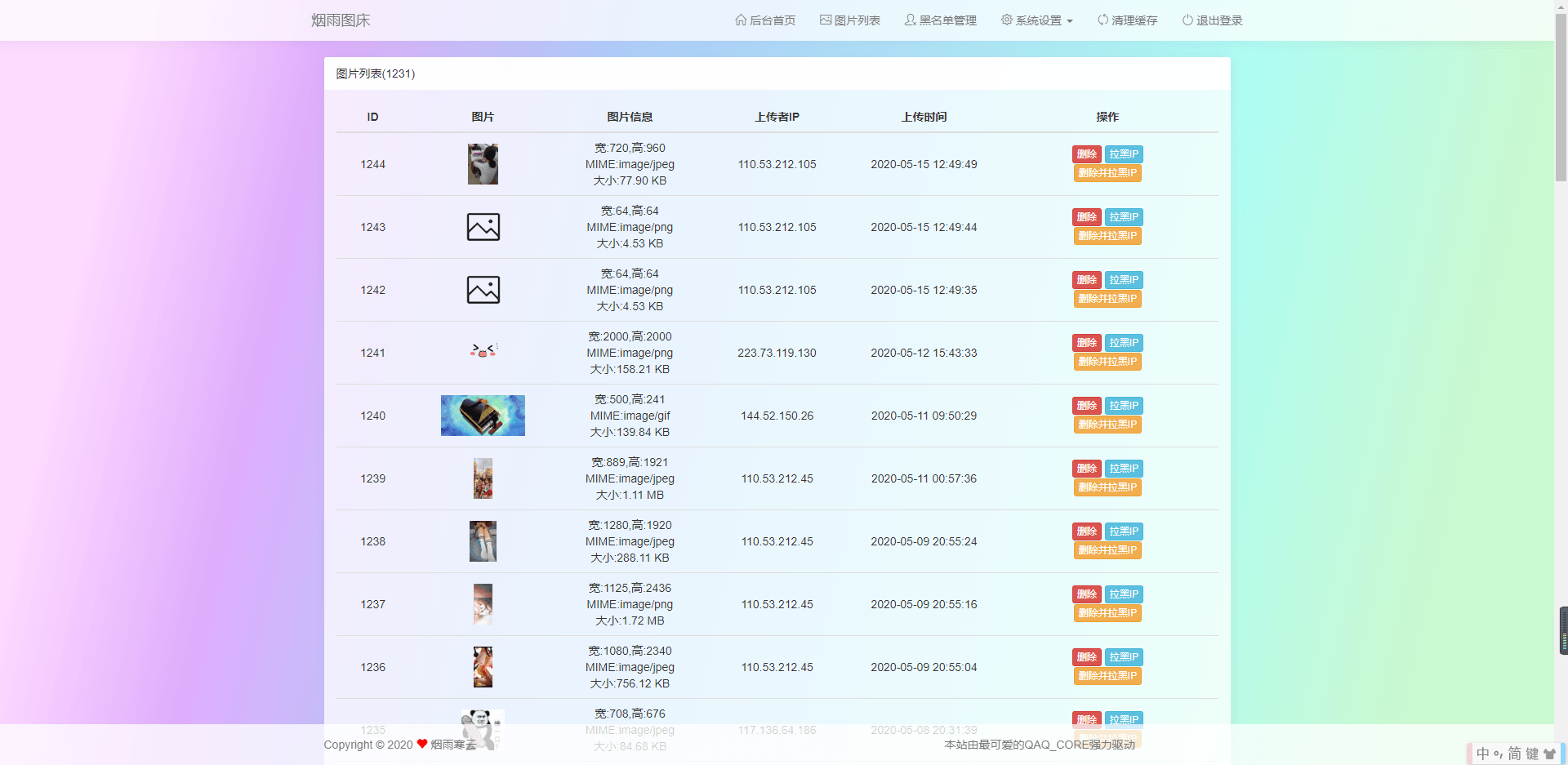Click 删除 button for image 1244
This screenshot has width=1568, height=765.
(x=1086, y=153)
